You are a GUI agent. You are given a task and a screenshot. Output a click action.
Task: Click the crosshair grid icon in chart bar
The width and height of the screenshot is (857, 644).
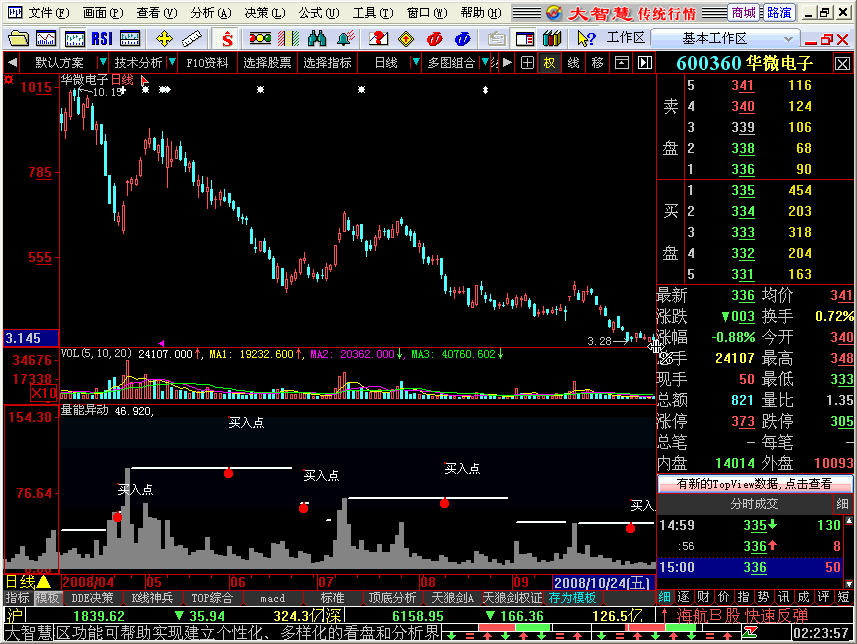(527, 63)
